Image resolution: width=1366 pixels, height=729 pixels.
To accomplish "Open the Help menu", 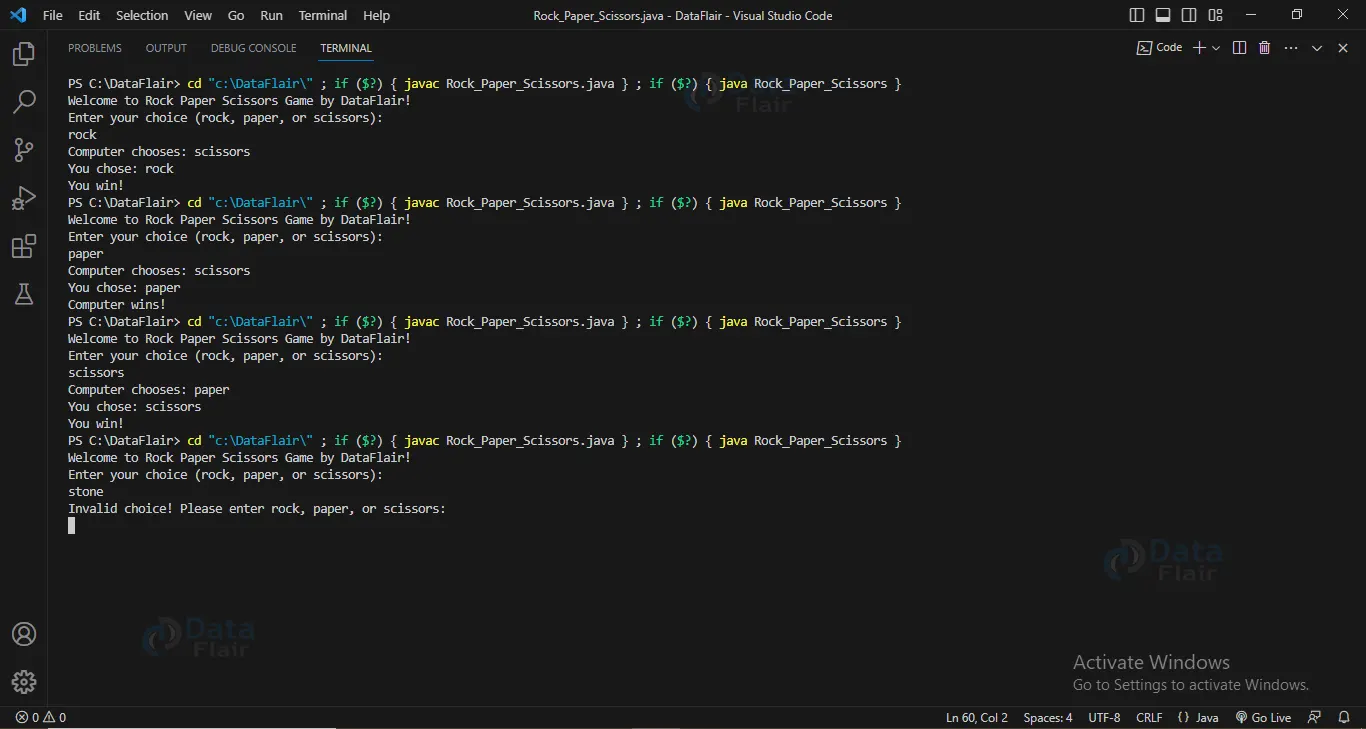I will pyautogui.click(x=377, y=15).
